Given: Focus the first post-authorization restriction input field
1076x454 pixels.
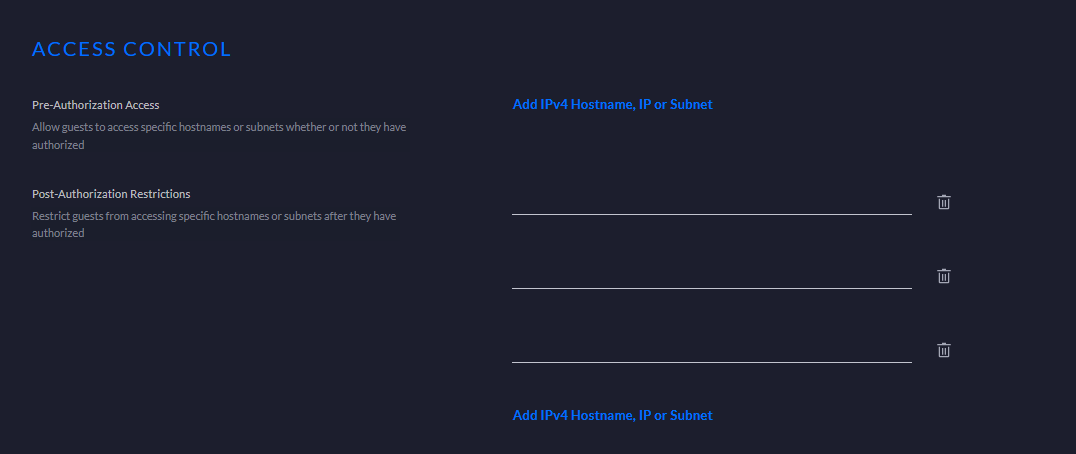Looking at the screenshot, I should tap(711, 201).
